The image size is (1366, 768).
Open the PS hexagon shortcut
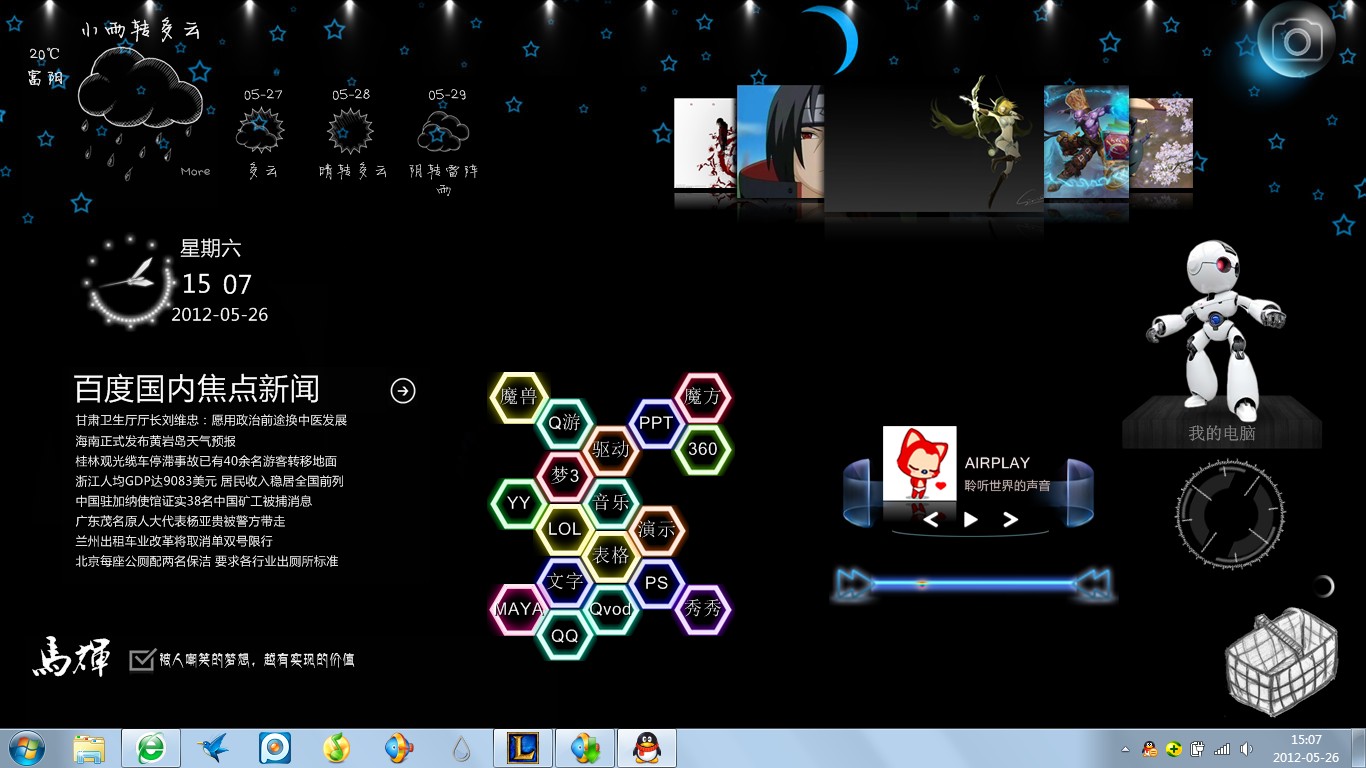pyautogui.click(x=656, y=583)
